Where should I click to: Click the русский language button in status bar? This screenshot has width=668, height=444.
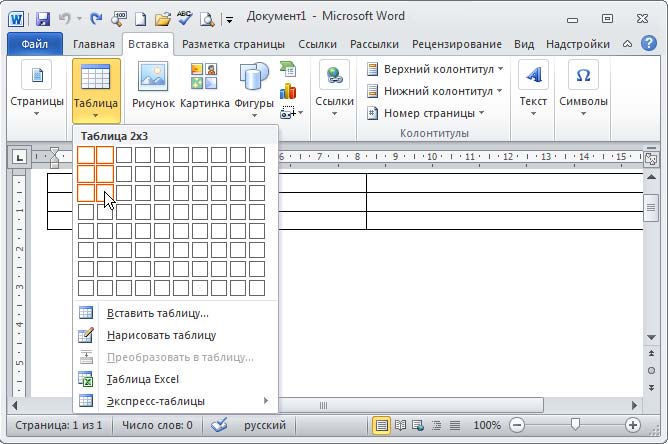(x=265, y=426)
